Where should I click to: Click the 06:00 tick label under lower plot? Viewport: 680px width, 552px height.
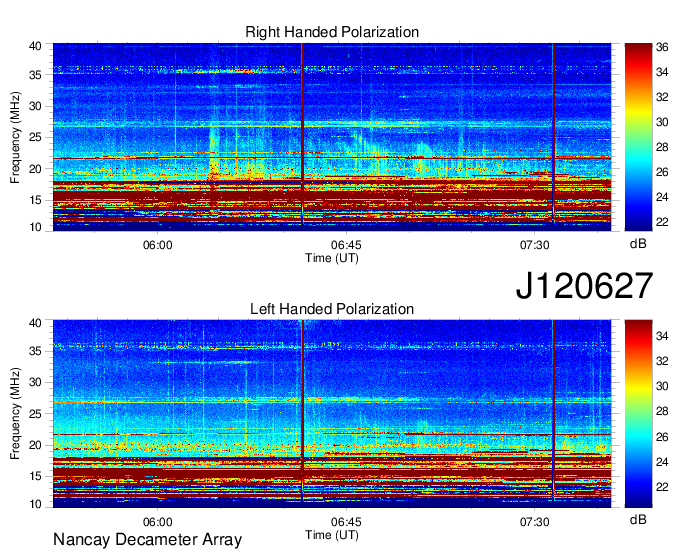click(157, 522)
